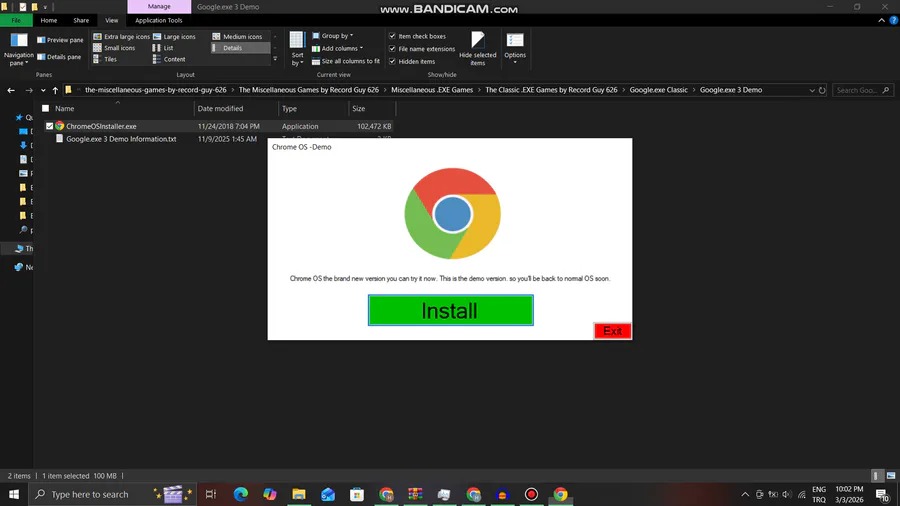Click the Search Google.exe 3 Demo box

coord(862,90)
